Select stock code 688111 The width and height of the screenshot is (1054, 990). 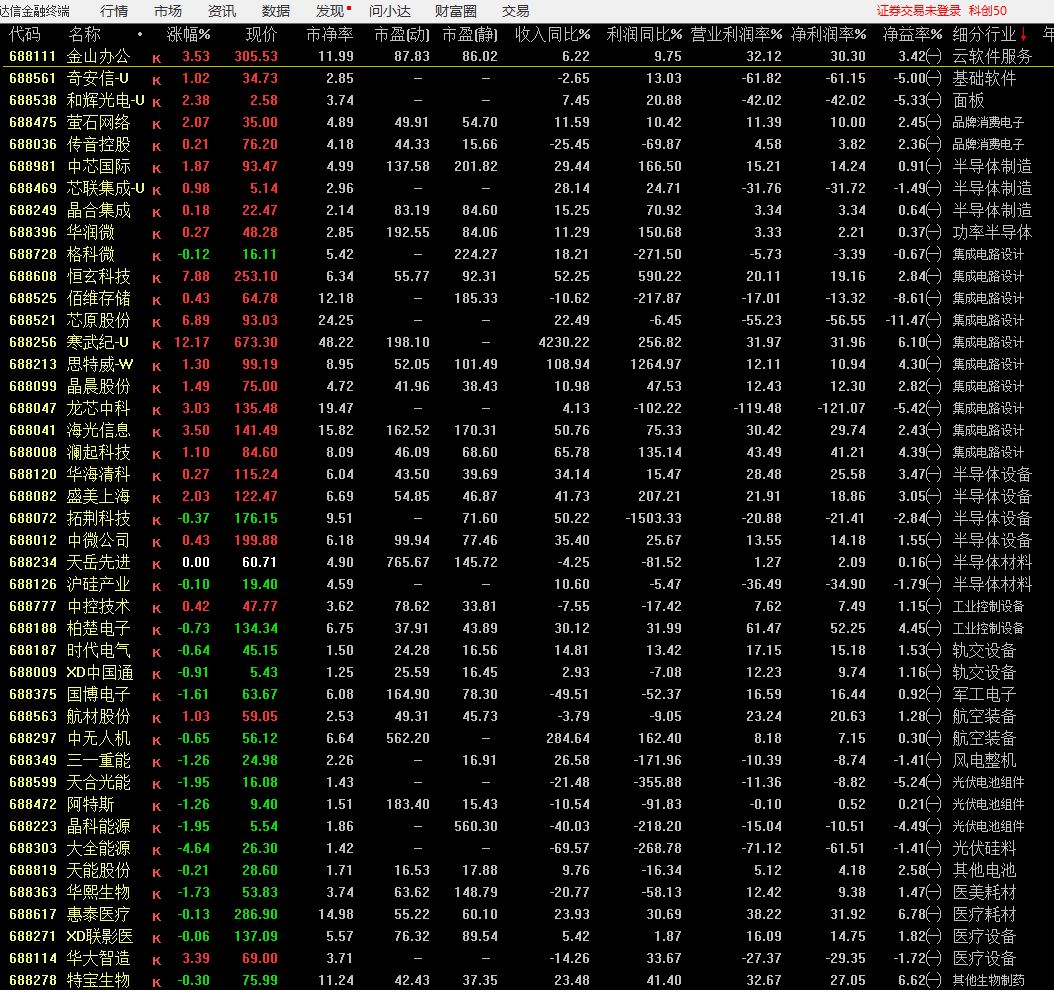(x=33, y=56)
